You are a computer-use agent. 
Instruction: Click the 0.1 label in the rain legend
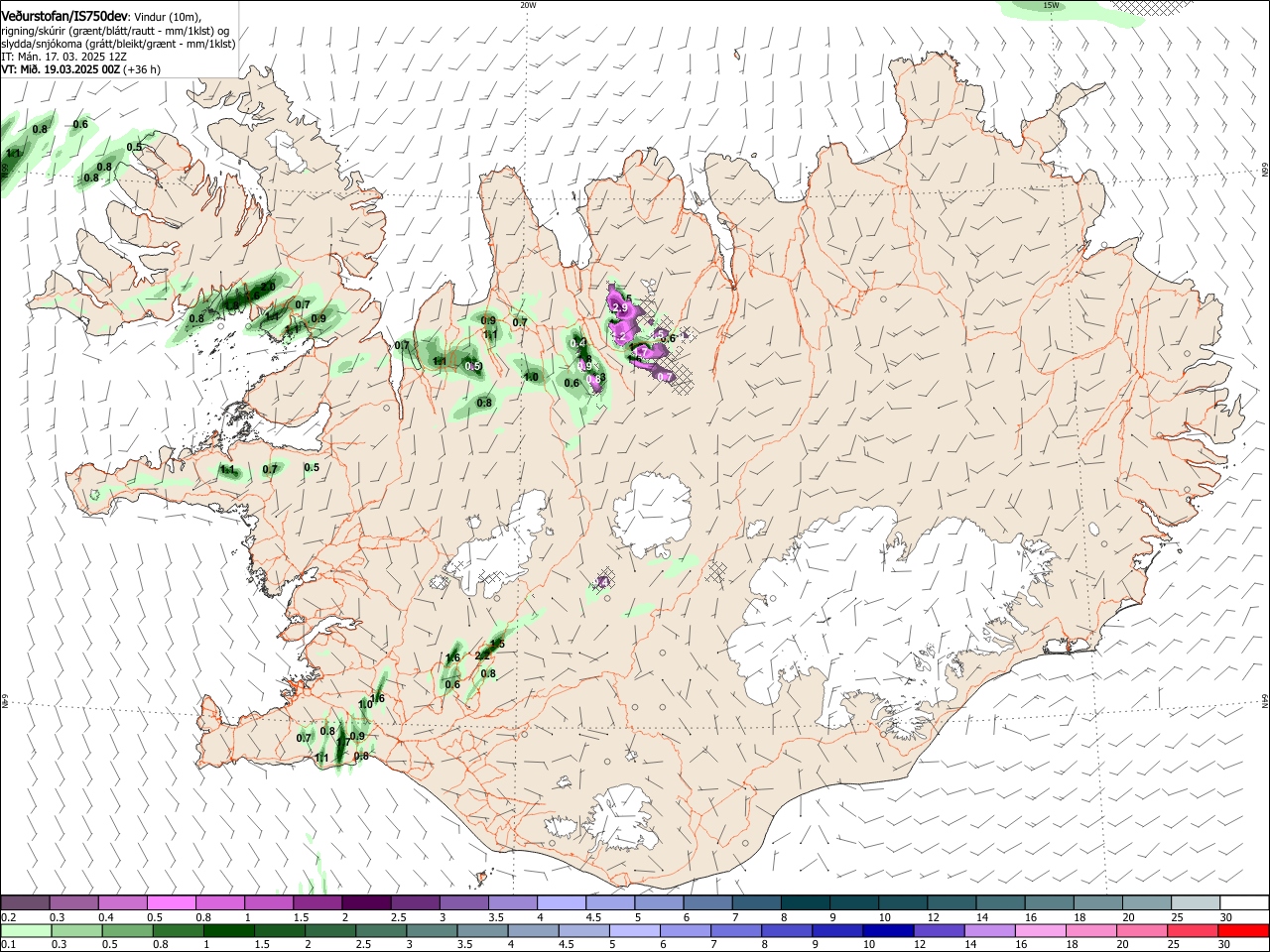pos(8,945)
